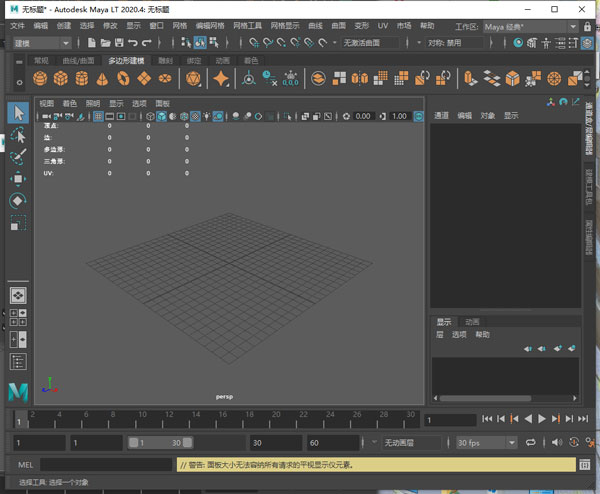Switch to single perspective view layout
The image size is (600, 494).
click(18, 295)
